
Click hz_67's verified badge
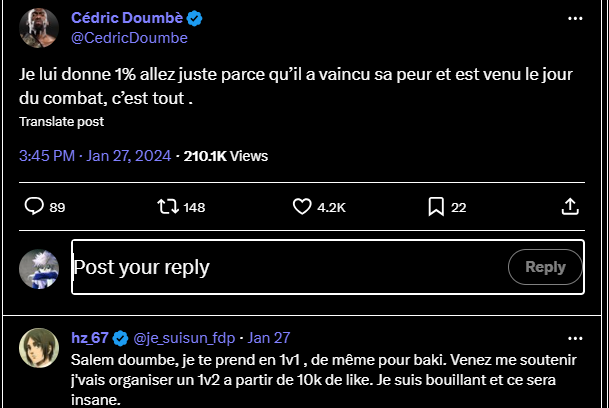click(x=120, y=338)
